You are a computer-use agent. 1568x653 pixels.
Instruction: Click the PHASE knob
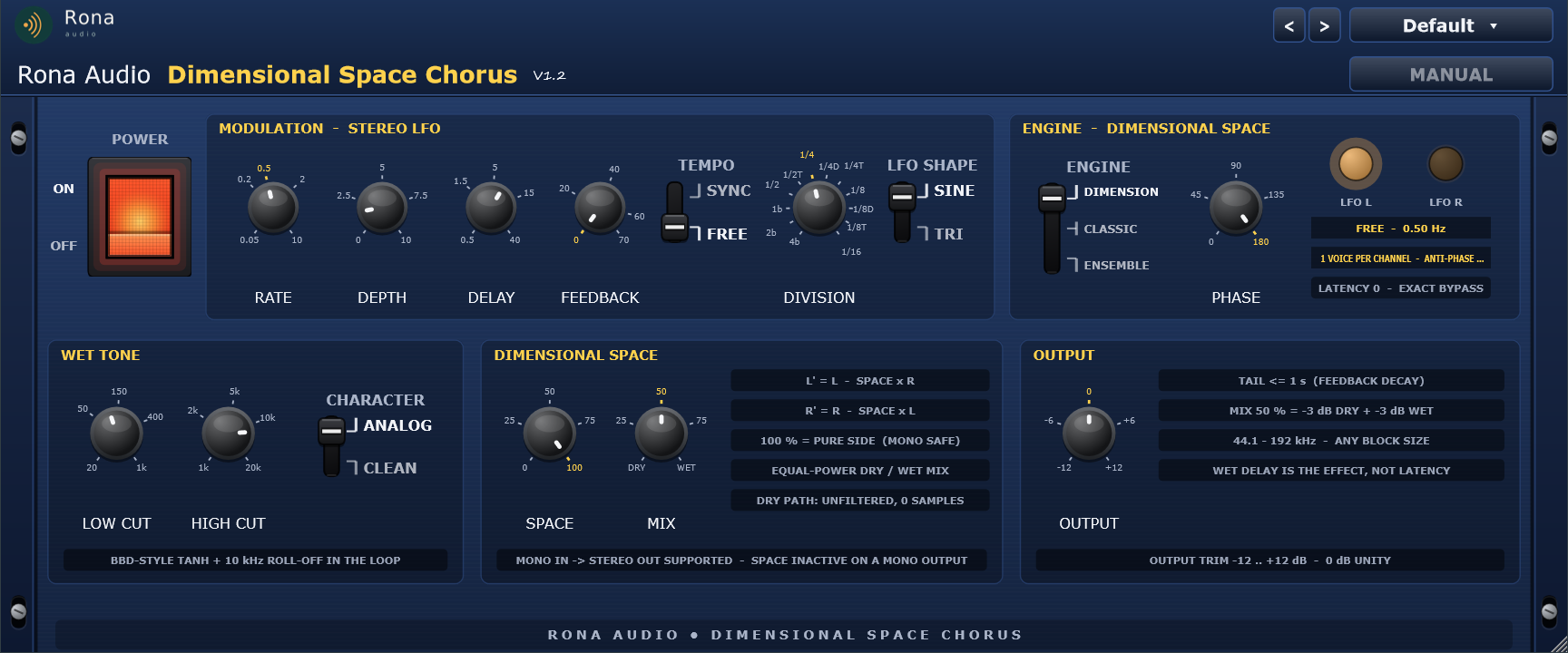tap(1236, 208)
